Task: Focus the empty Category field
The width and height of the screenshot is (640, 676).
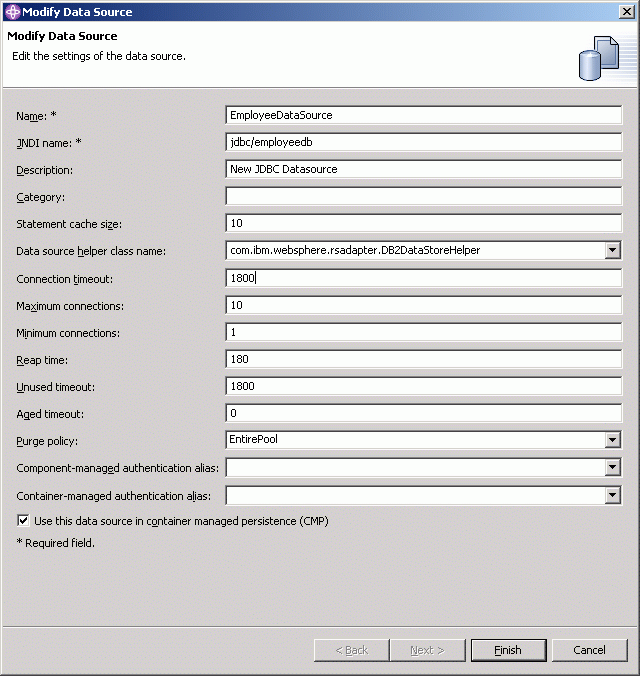Action: tap(424, 196)
